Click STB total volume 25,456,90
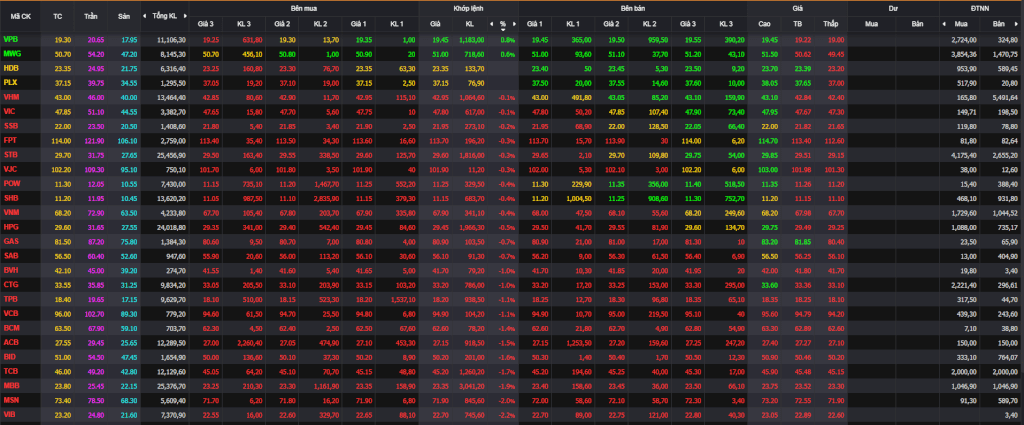1024x425 pixels. coord(172,155)
